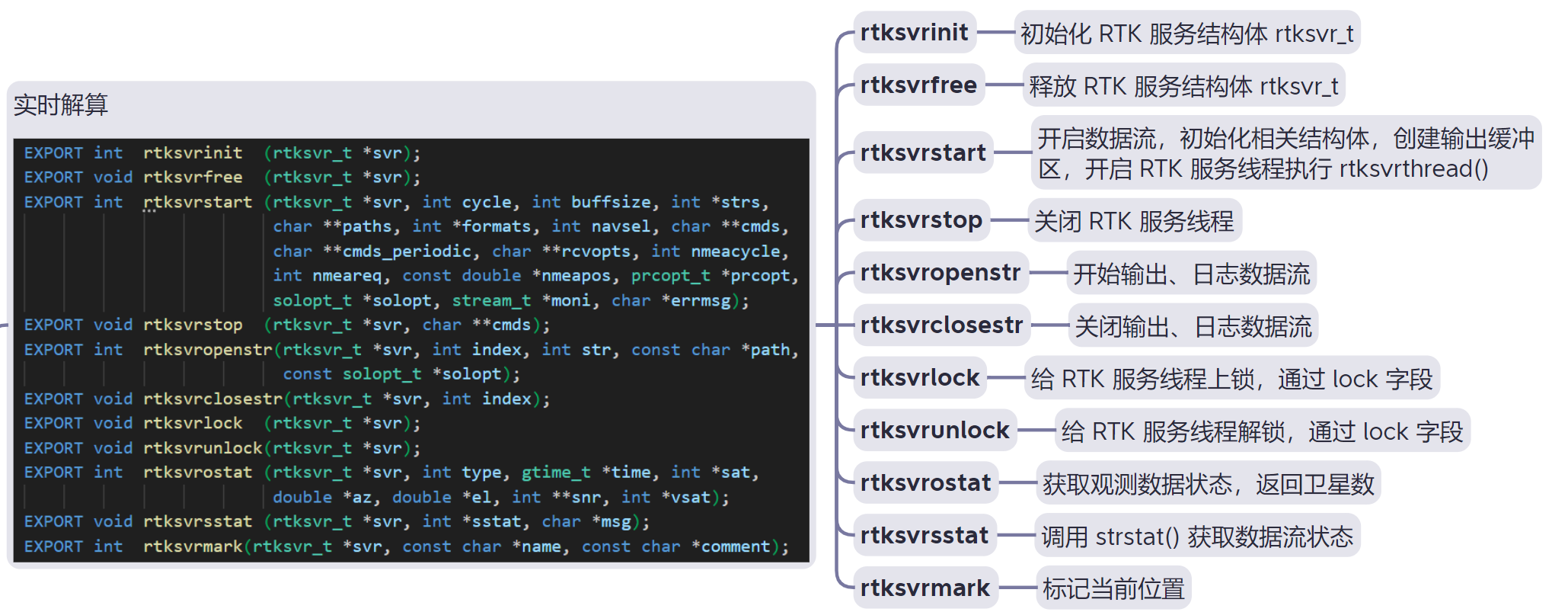Click the description 关闭输出、日志数据流

(1193, 325)
